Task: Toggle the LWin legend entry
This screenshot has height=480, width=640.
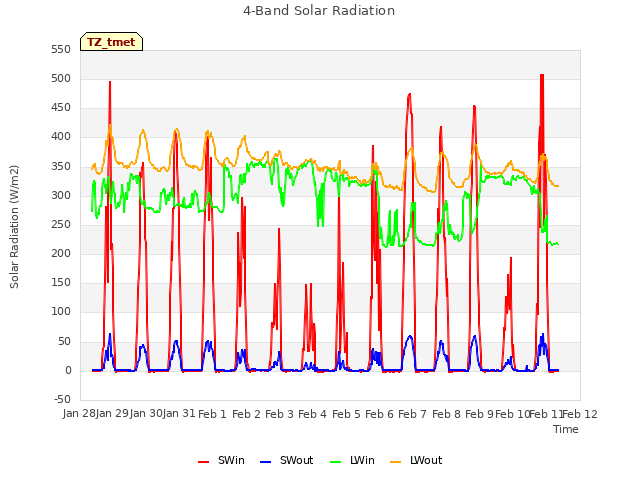Action: click(x=352, y=460)
